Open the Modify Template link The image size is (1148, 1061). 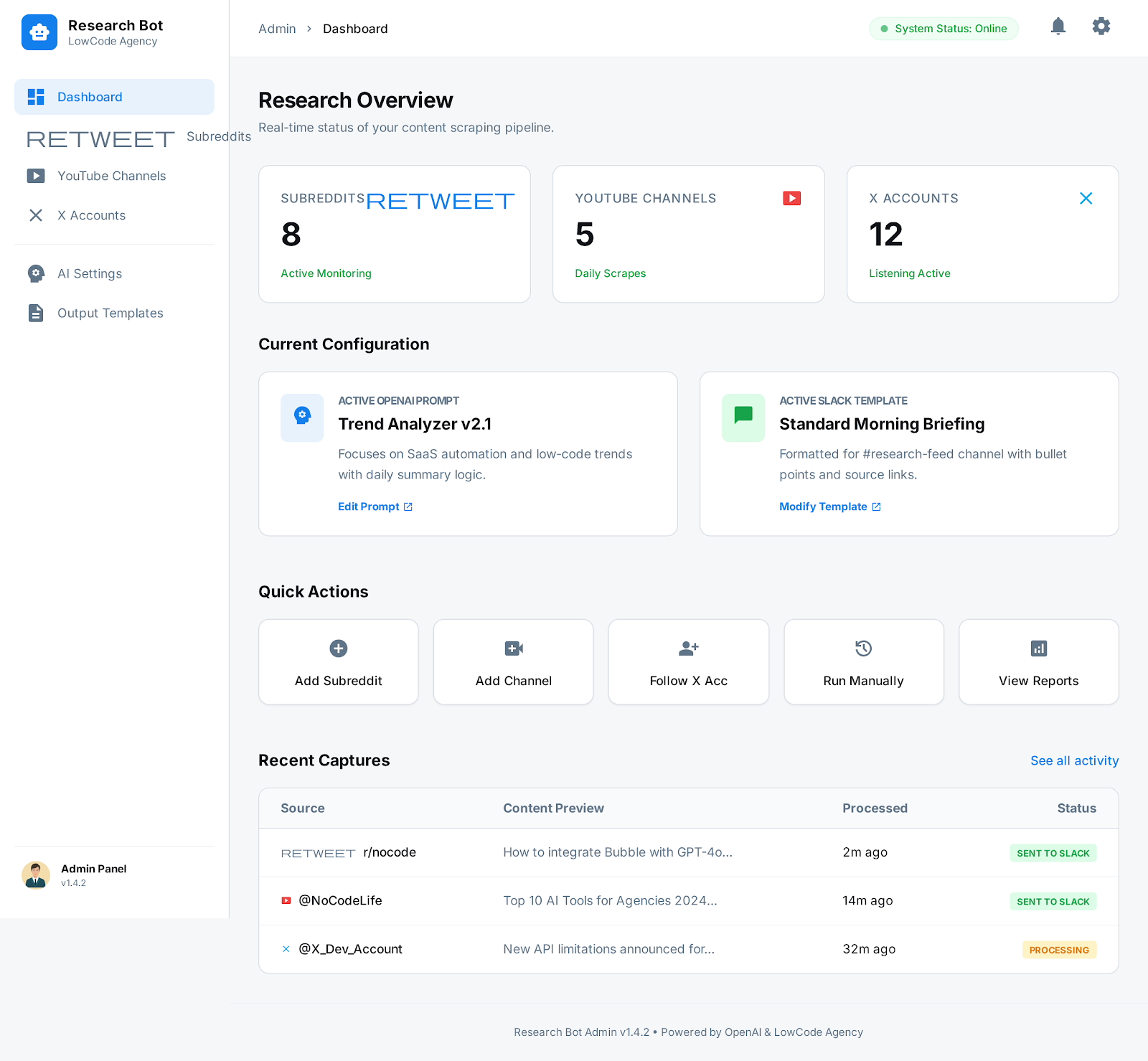pyautogui.click(x=823, y=506)
